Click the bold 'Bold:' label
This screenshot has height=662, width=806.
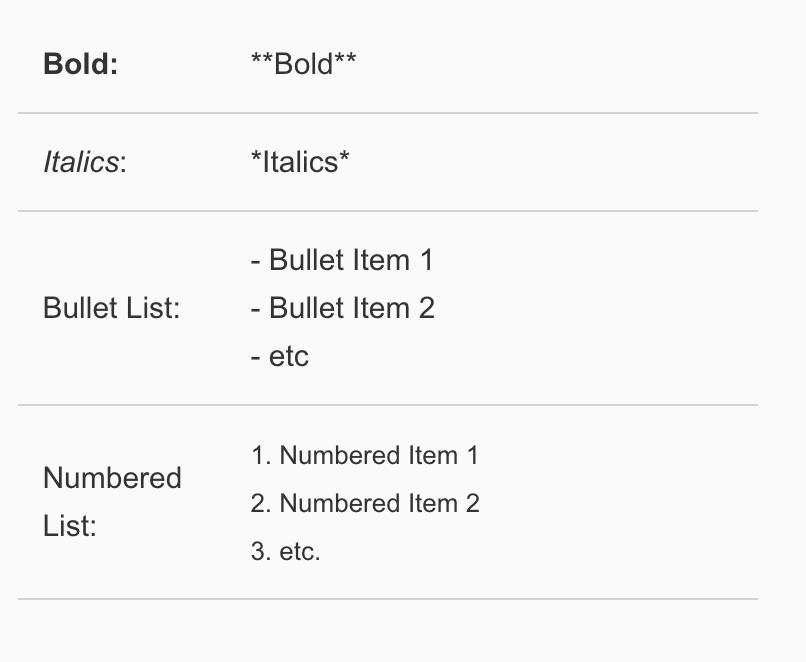(81, 64)
